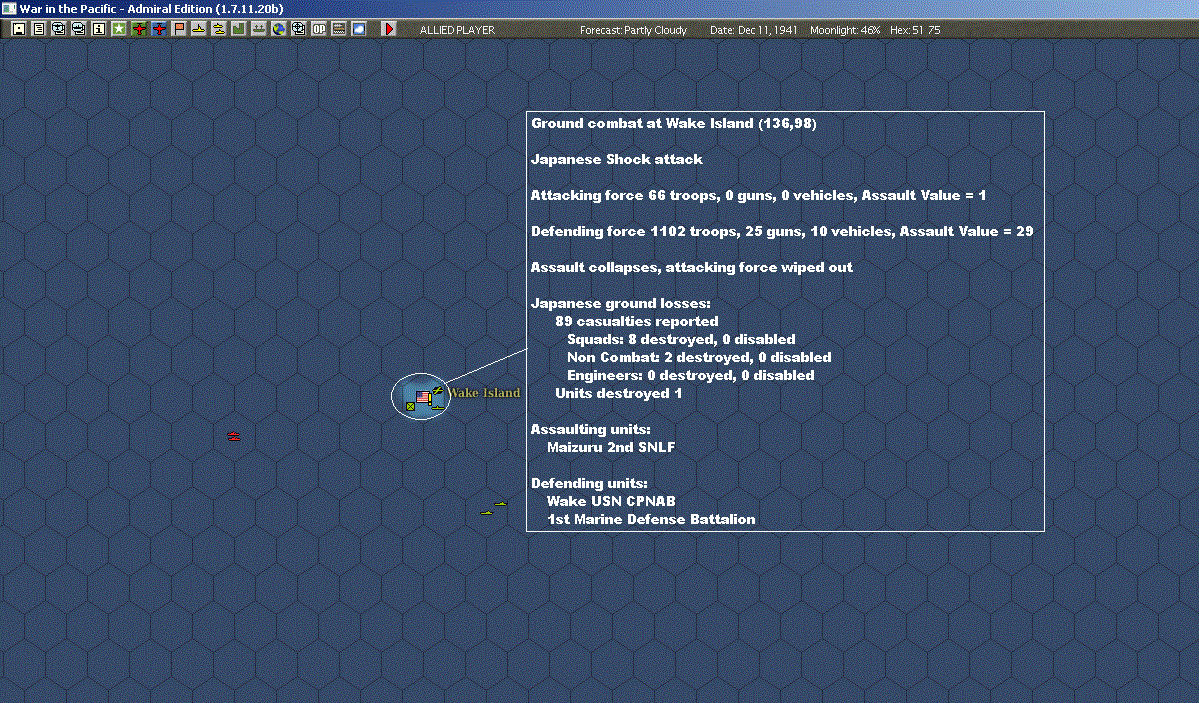The width and height of the screenshot is (1199, 703).
Task: Click the window title bar text
Action: [151, 8]
